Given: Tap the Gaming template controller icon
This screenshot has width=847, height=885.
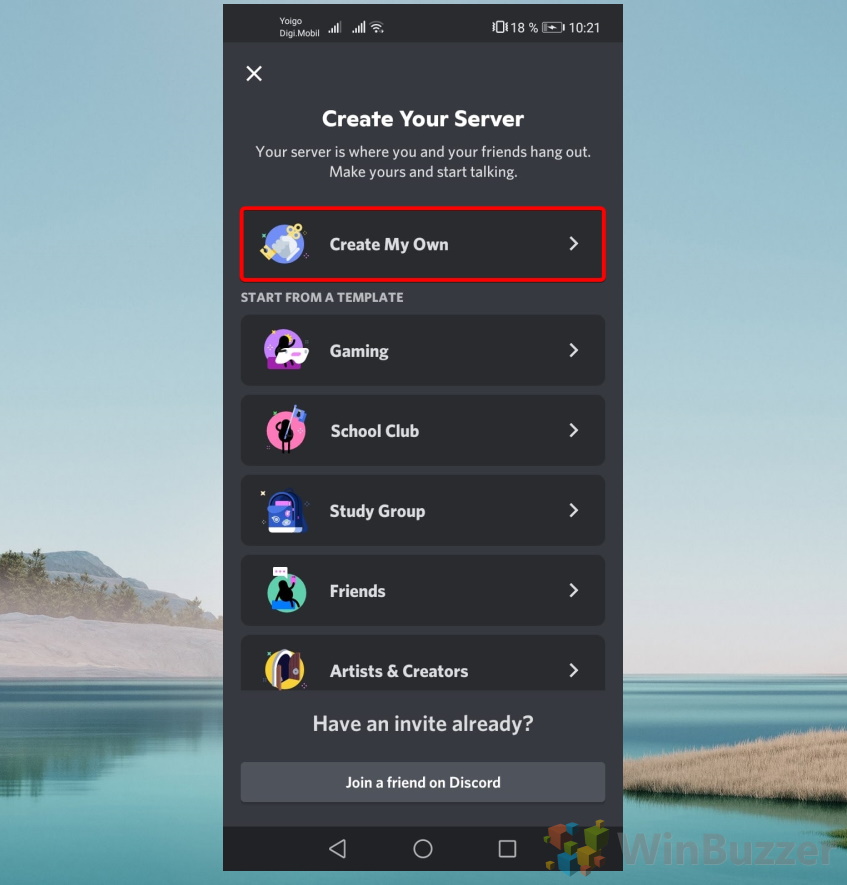Looking at the screenshot, I should 286,350.
